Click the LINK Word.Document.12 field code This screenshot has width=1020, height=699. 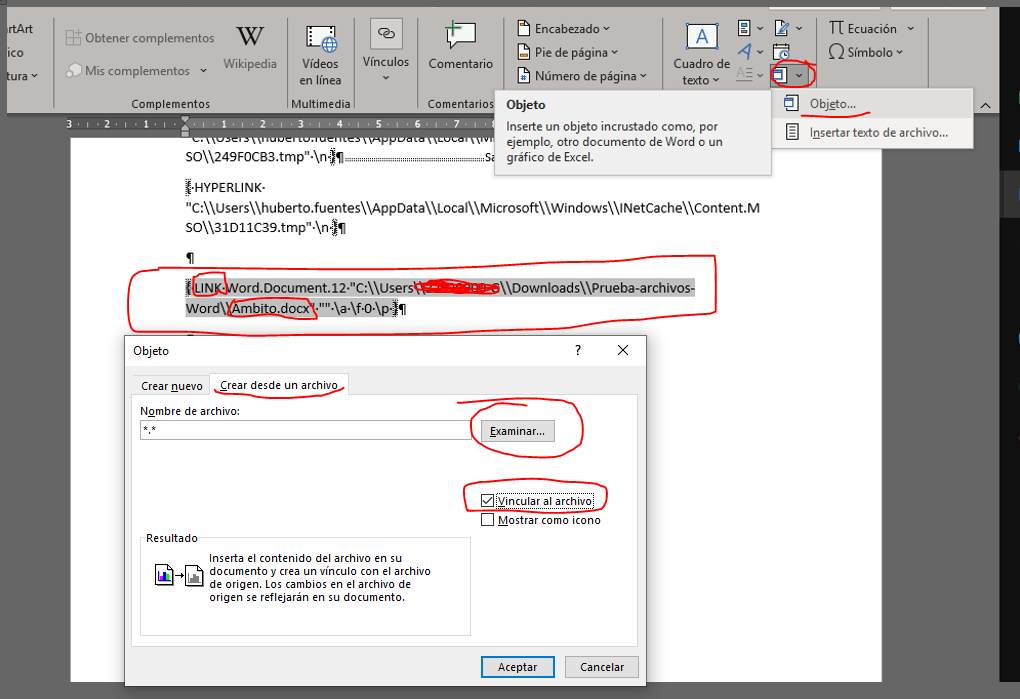440,298
